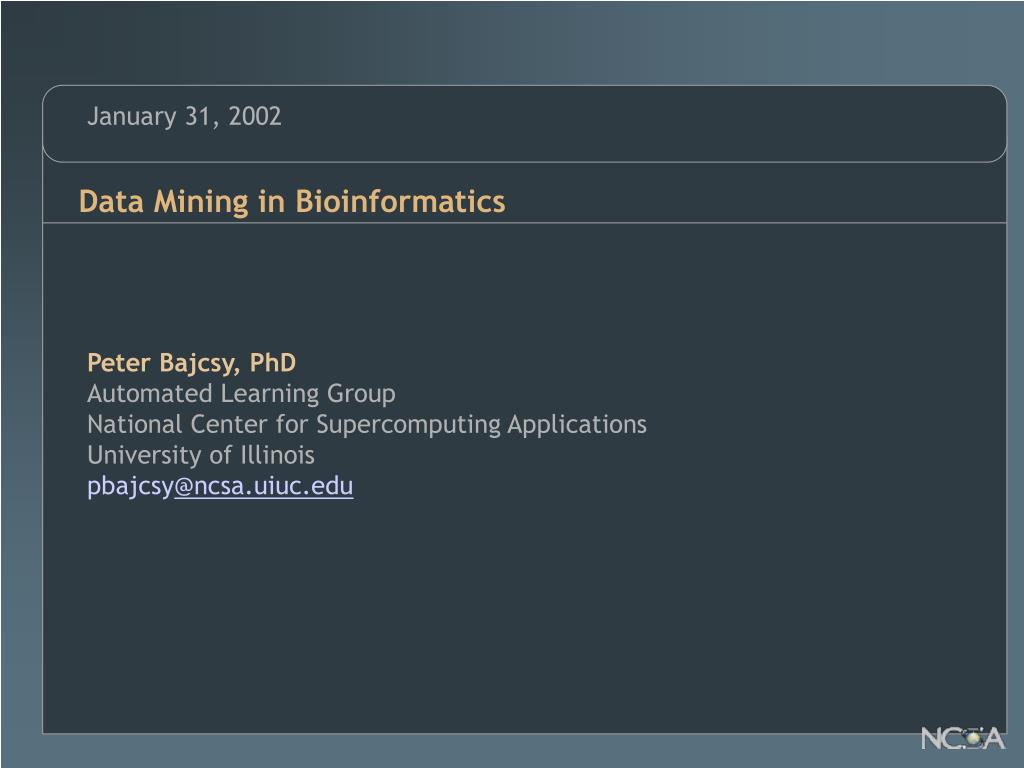Select the date text January 31, 2002
This screenshot has width=1024, height=768.
tap(184, 117)
